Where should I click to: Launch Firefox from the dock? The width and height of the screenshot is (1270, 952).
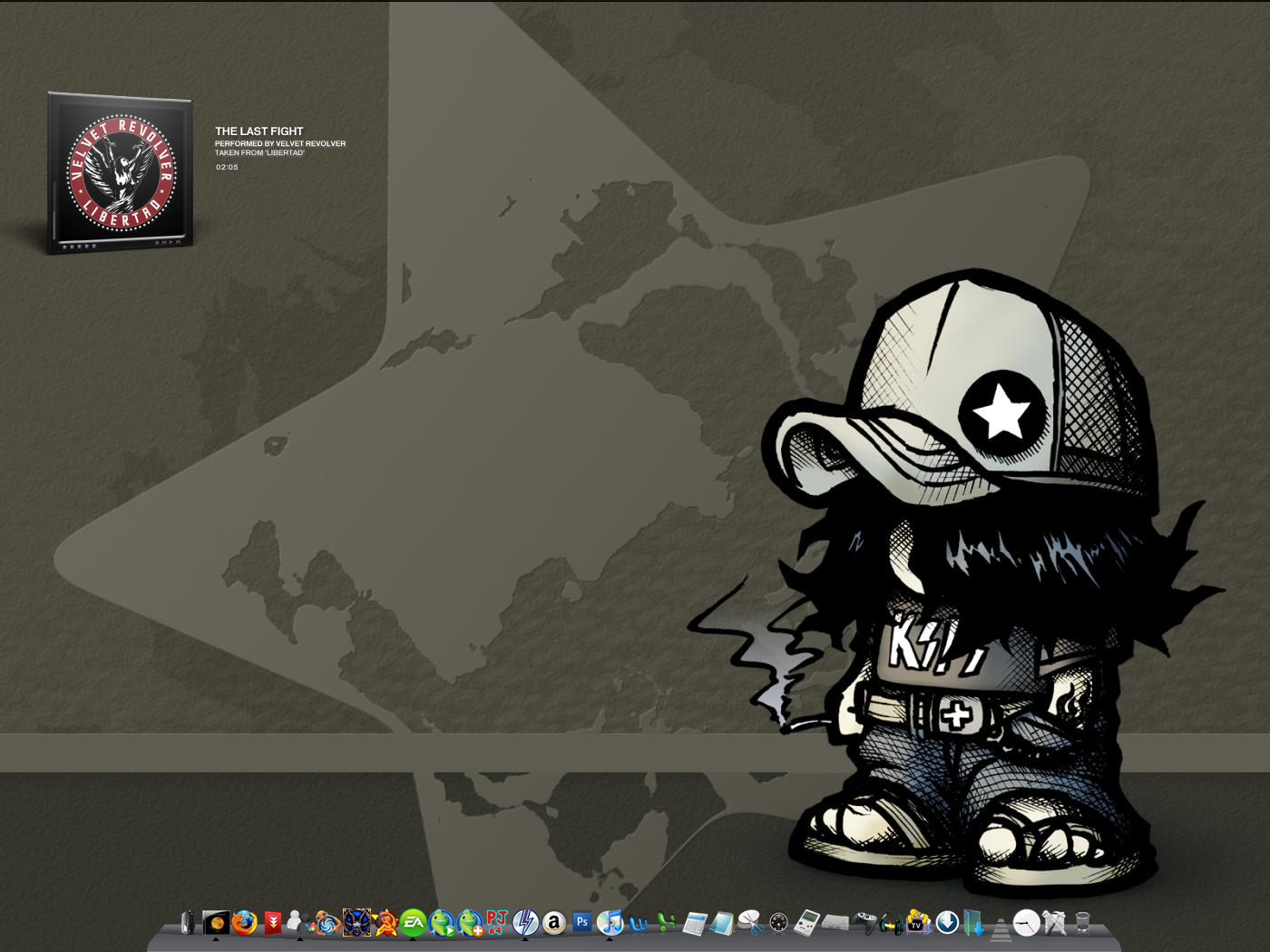tap(244, 923)
